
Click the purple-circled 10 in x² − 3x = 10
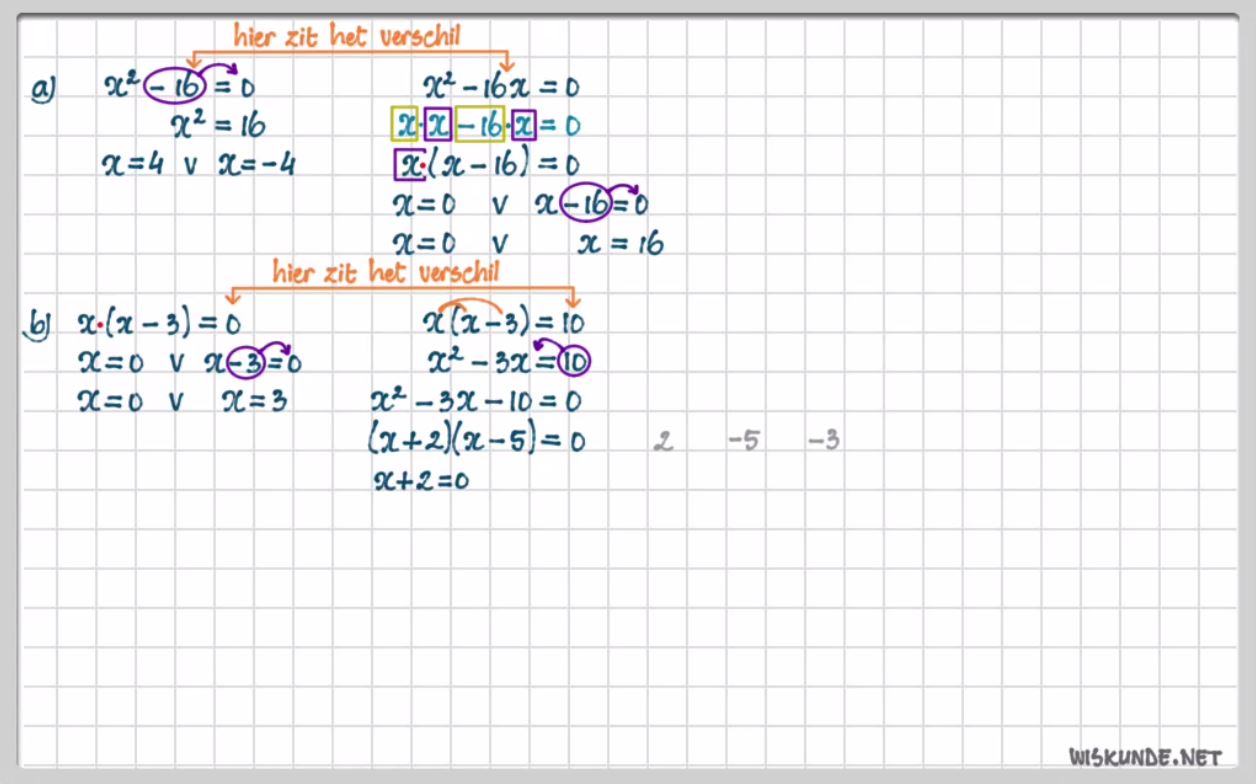pos(573,361)
